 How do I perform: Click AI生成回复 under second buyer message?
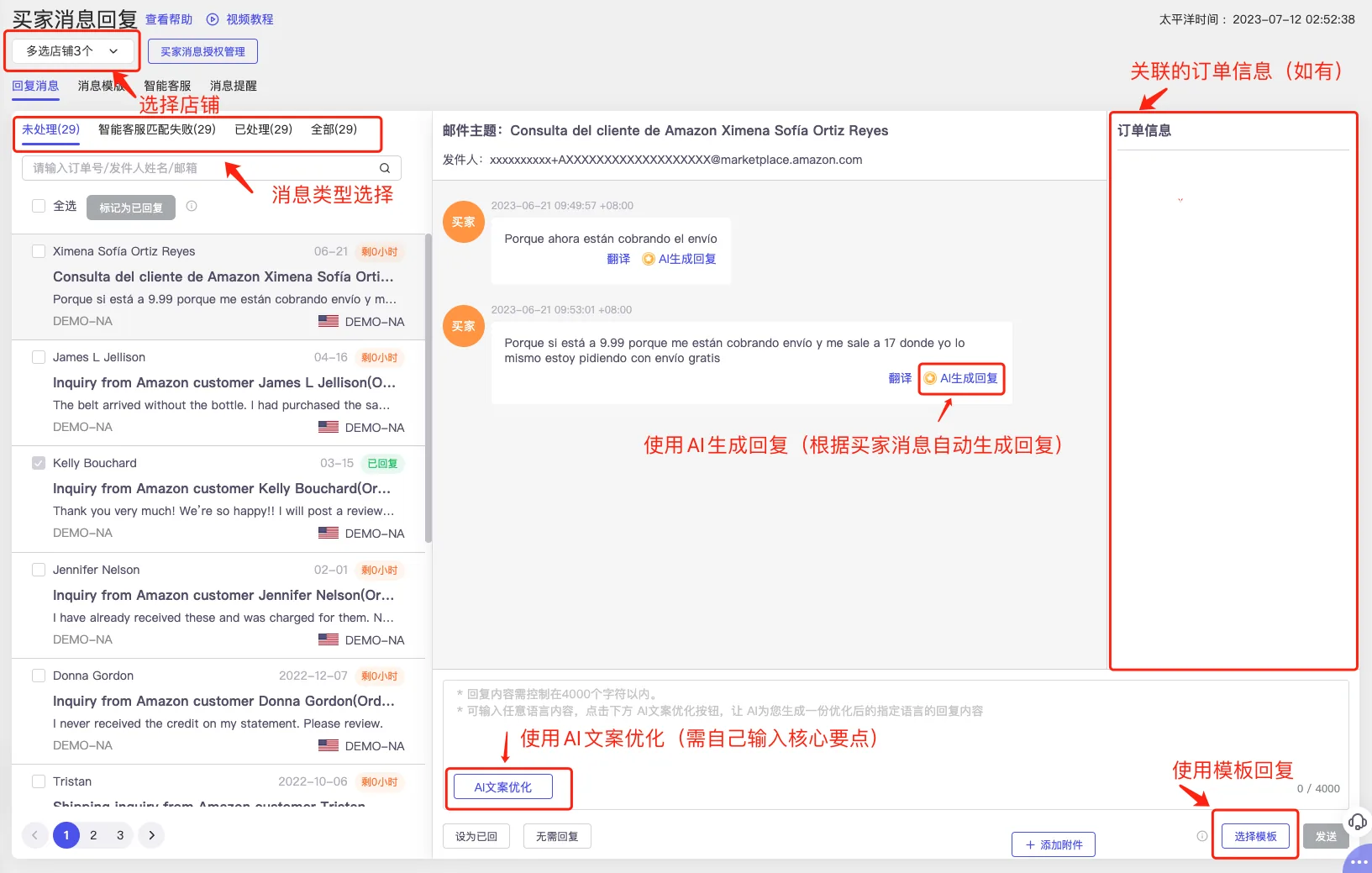961,378
